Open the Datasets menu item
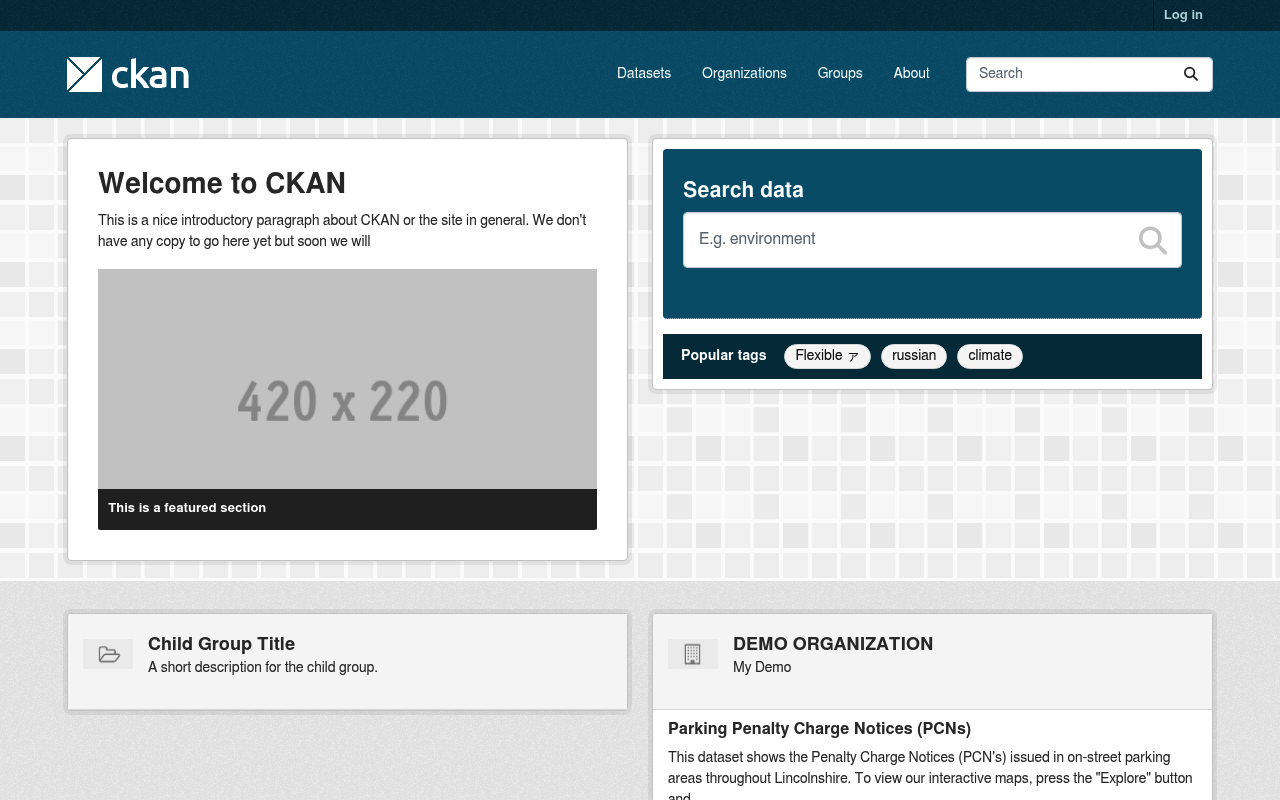Image resolution: width=1280 pixels, height=800 pixels. [644, 74]
